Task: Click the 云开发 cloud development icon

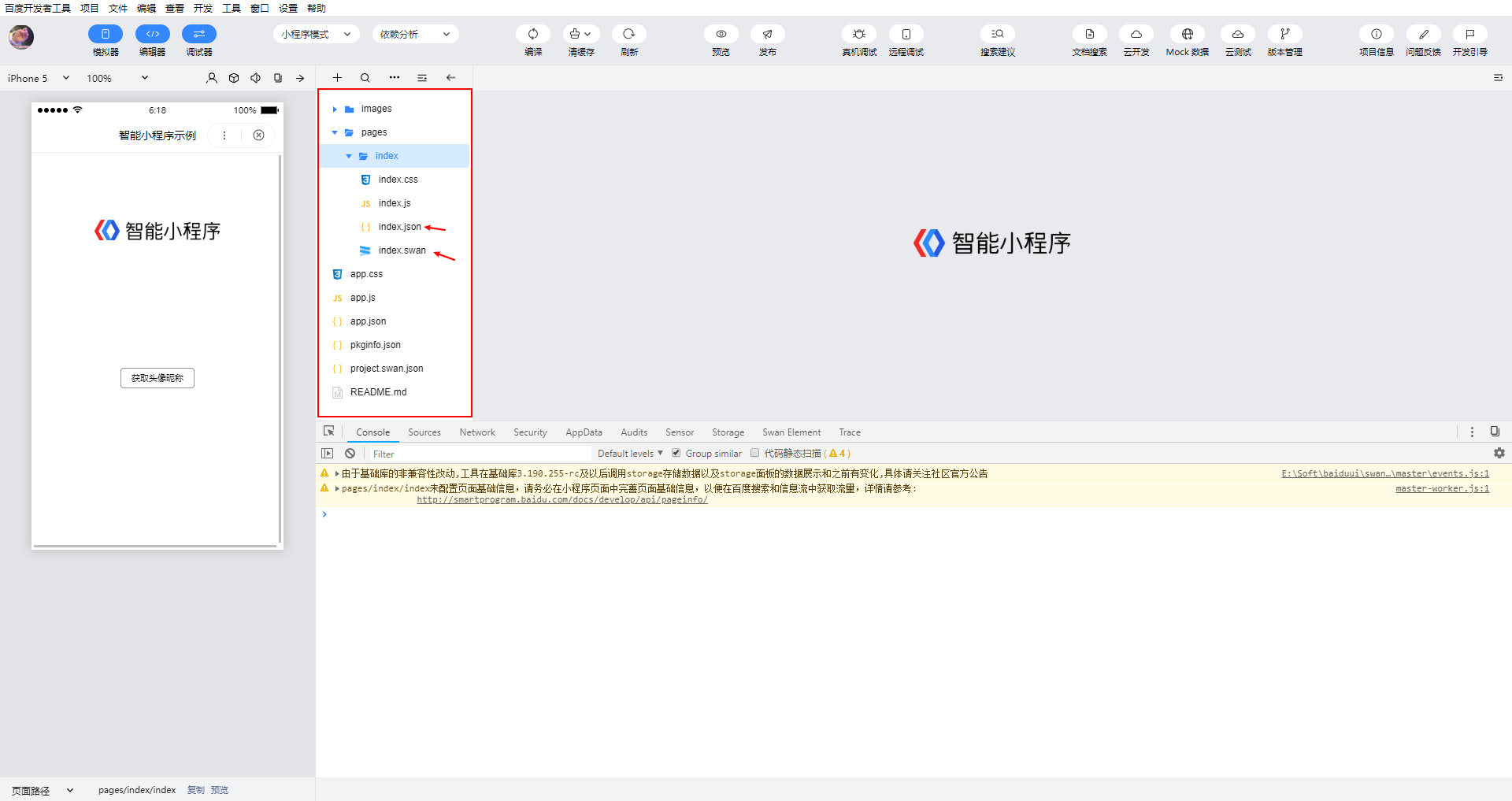Action: [1136, 34]
